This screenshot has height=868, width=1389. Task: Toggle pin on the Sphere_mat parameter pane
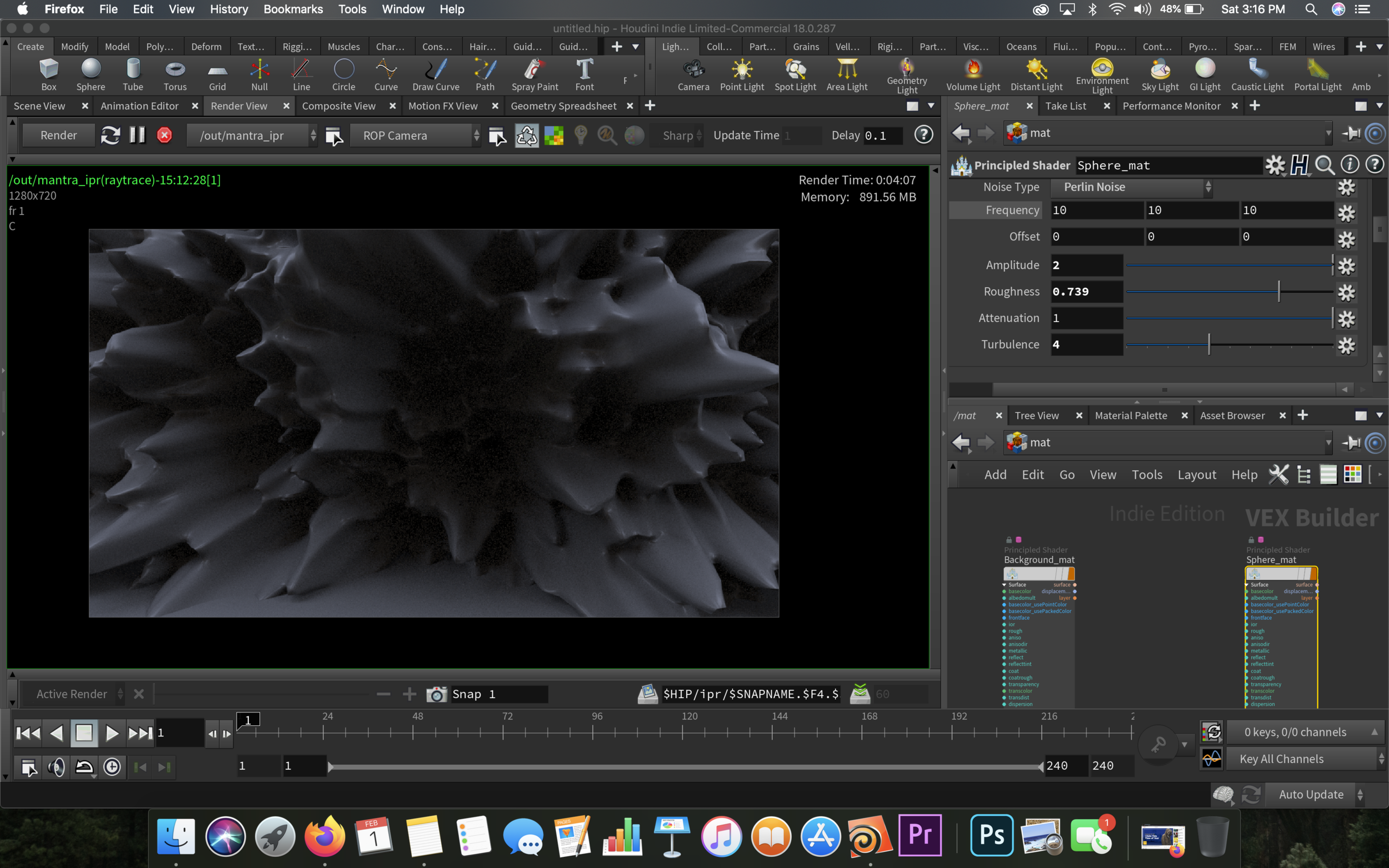click(x=1351, y=133)
